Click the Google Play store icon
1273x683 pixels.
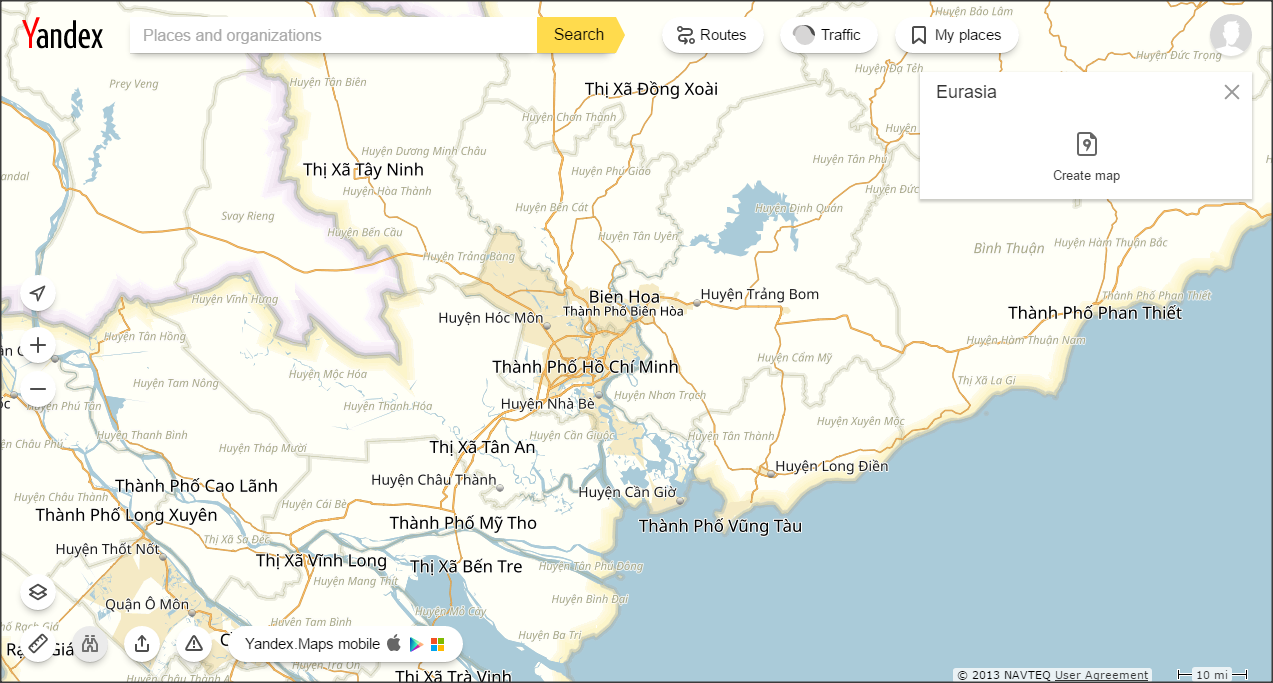pos(416,644)
